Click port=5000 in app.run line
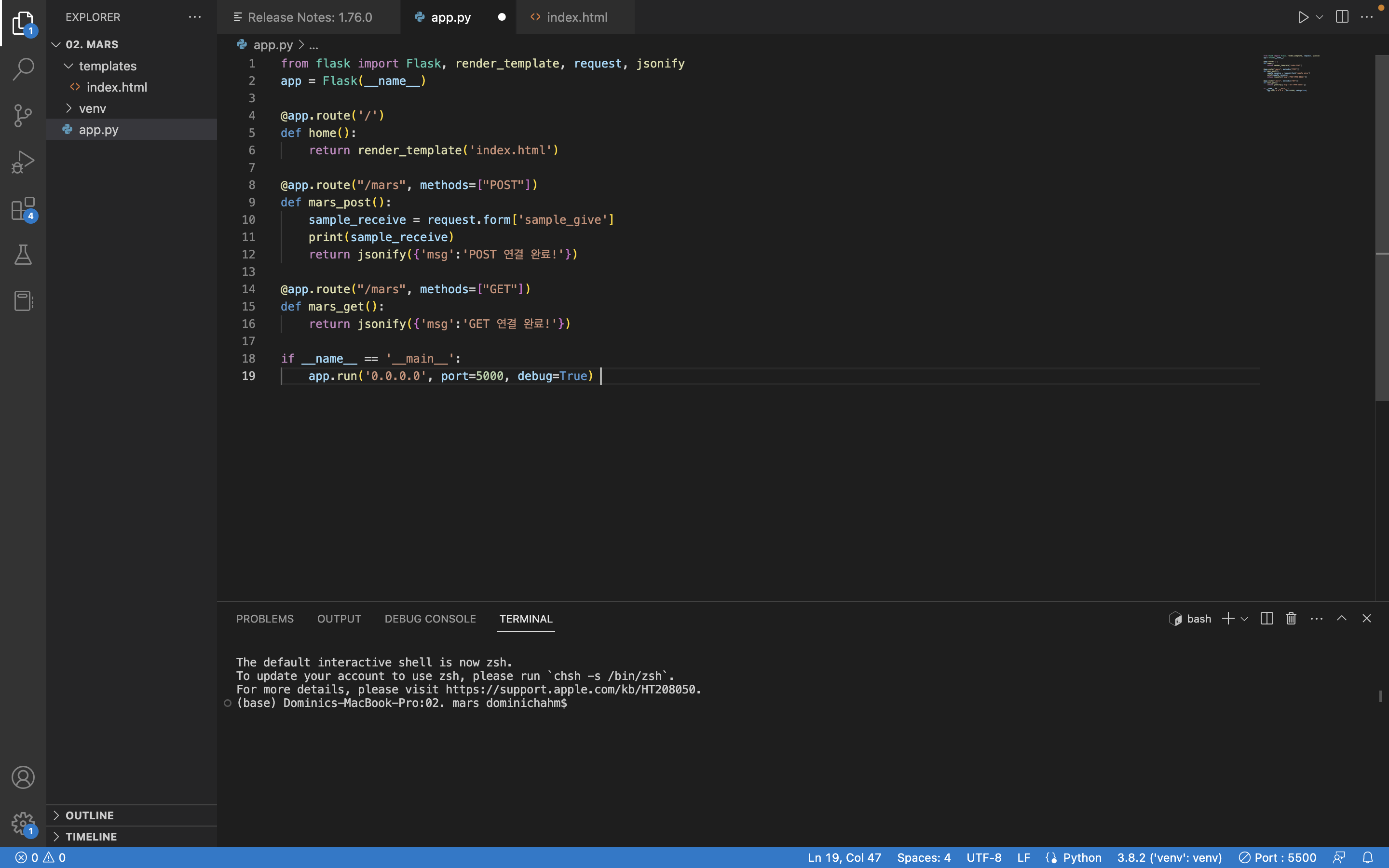Image resolution: width=1389 pixels, height=868 pixels. coord(472,376)
